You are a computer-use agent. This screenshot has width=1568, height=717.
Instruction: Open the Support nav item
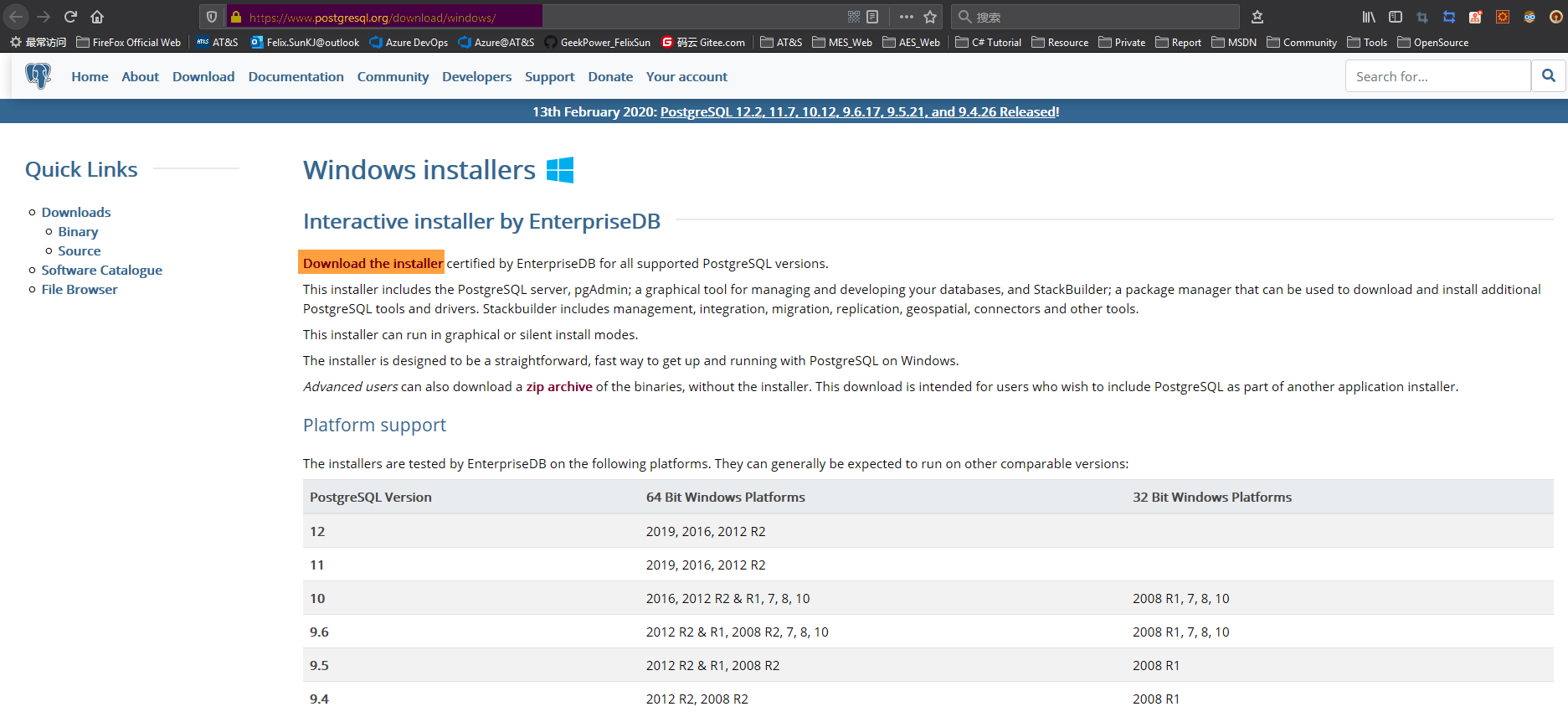[x=549, y=76]
